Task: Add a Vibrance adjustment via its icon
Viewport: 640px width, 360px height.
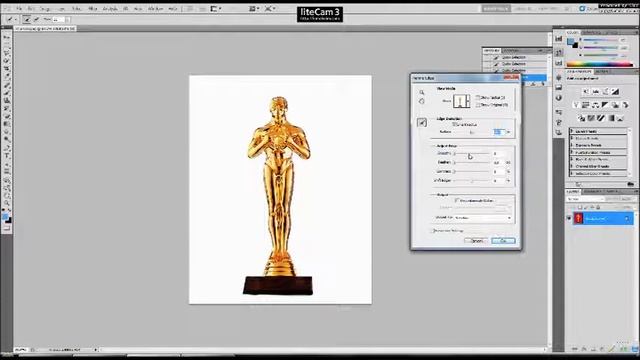Action: pyautogui.click(x=576, y=105)
